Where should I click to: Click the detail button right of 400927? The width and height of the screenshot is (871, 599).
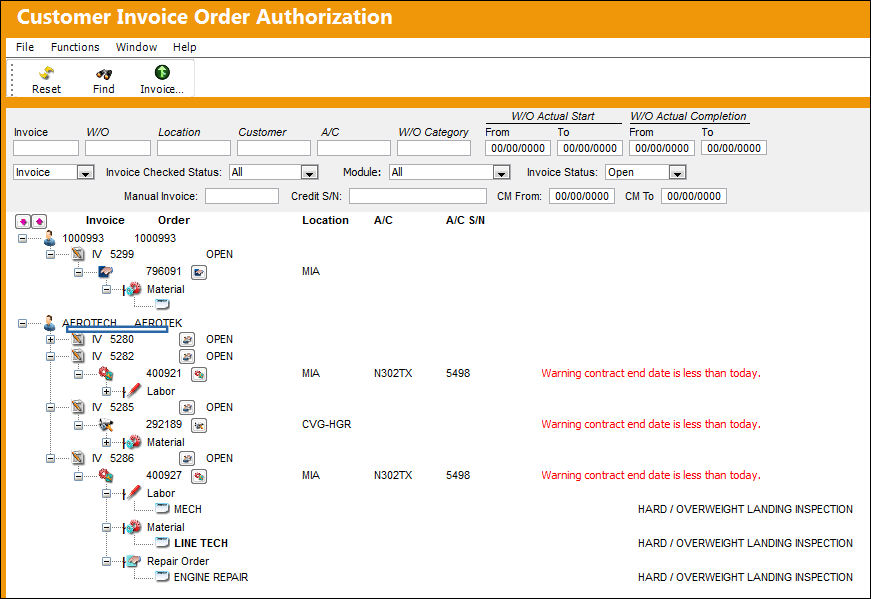pos(199,477)
